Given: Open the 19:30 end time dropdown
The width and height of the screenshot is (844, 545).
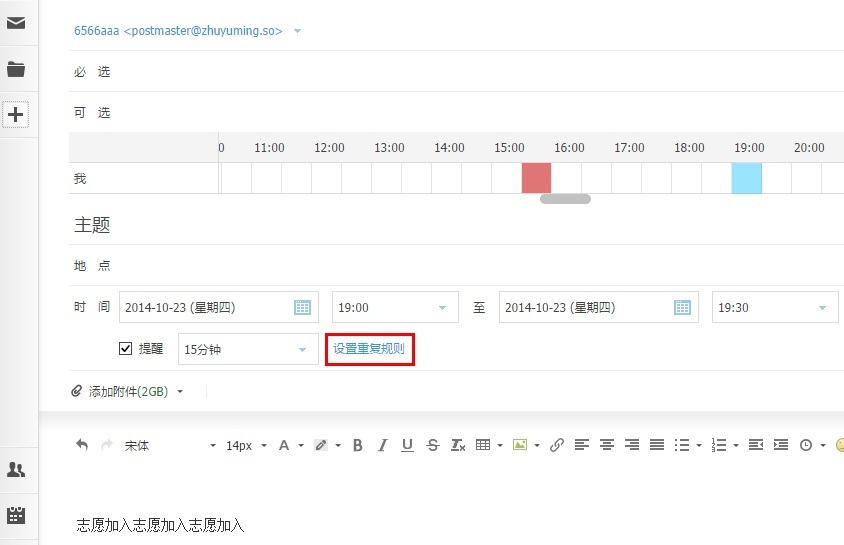Looking at the screenshot, I should (822, 308).
